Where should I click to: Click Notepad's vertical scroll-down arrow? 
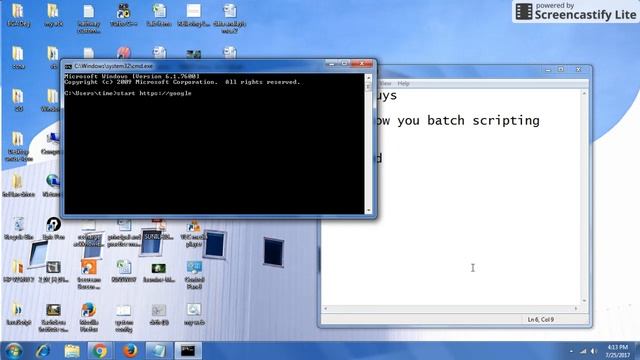coord(584,301)
